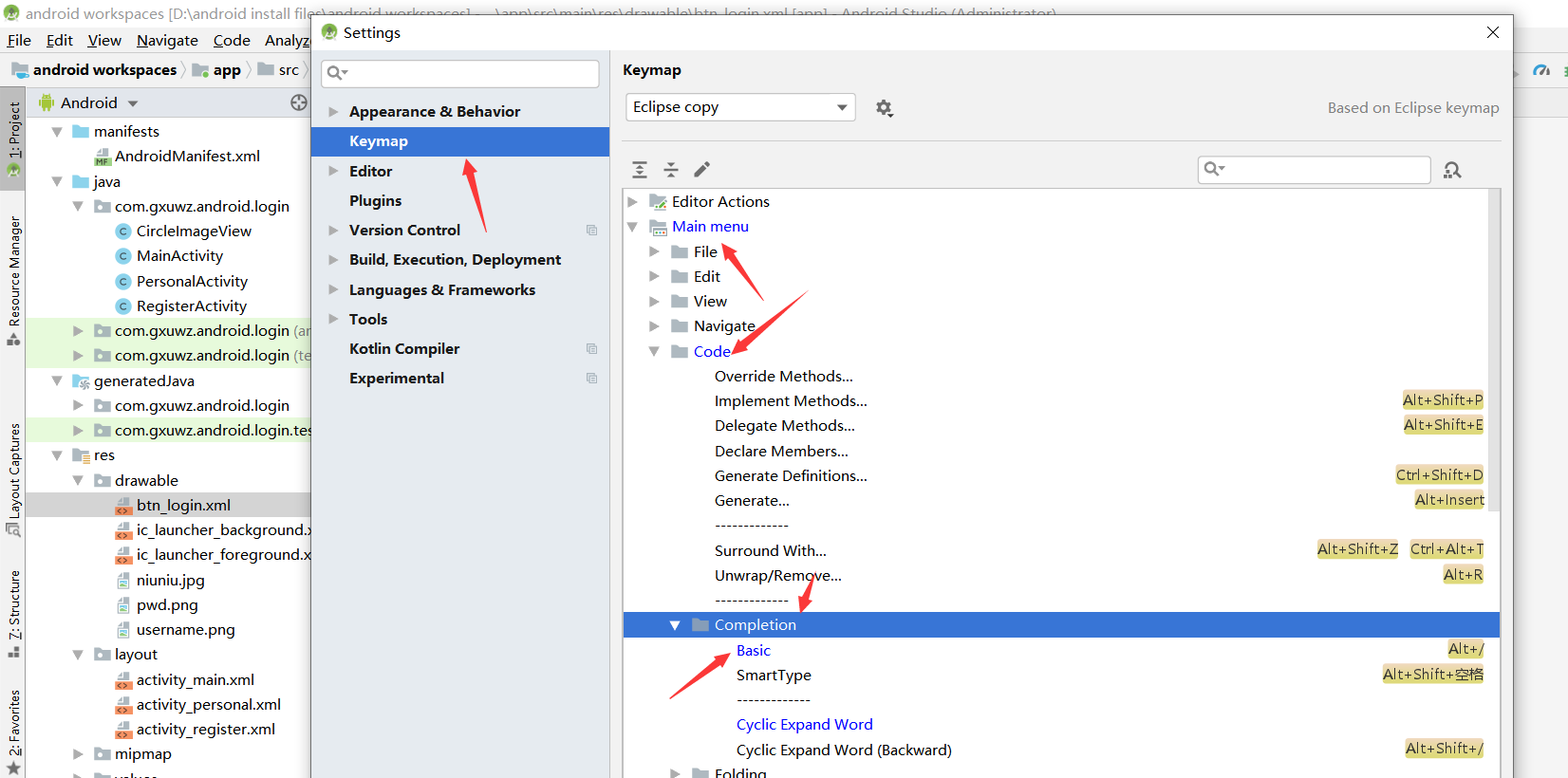Image resolution: width=1568 pixels, height=778 pixels.
Task: Click the settings search field
Action: point(460,73)
